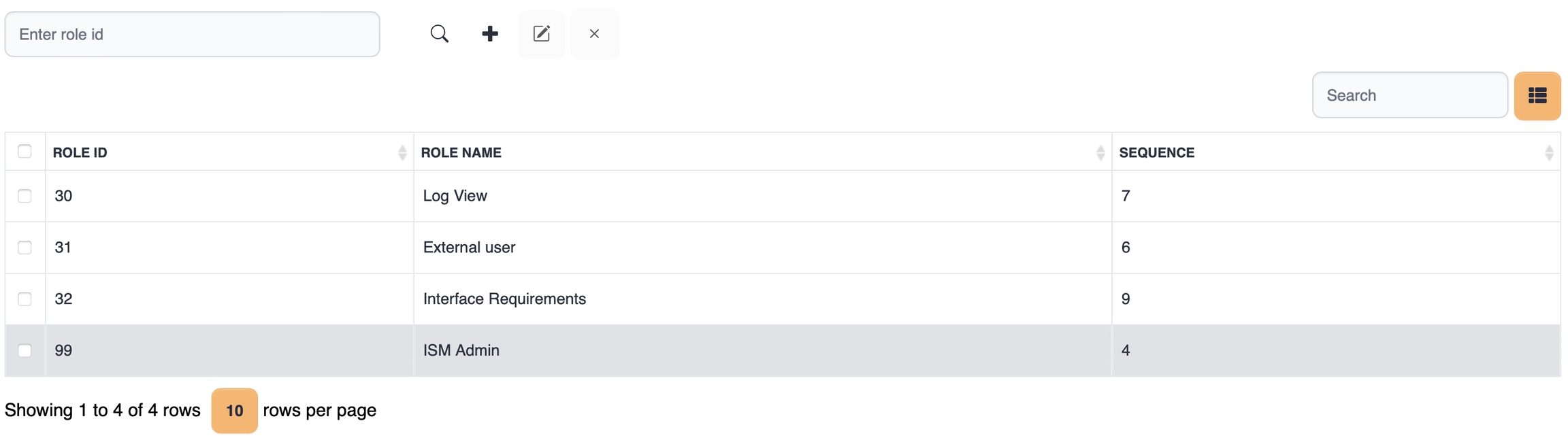Click the X delete icon
This screenshot has width=1568, height=438.
coord(594,34)
